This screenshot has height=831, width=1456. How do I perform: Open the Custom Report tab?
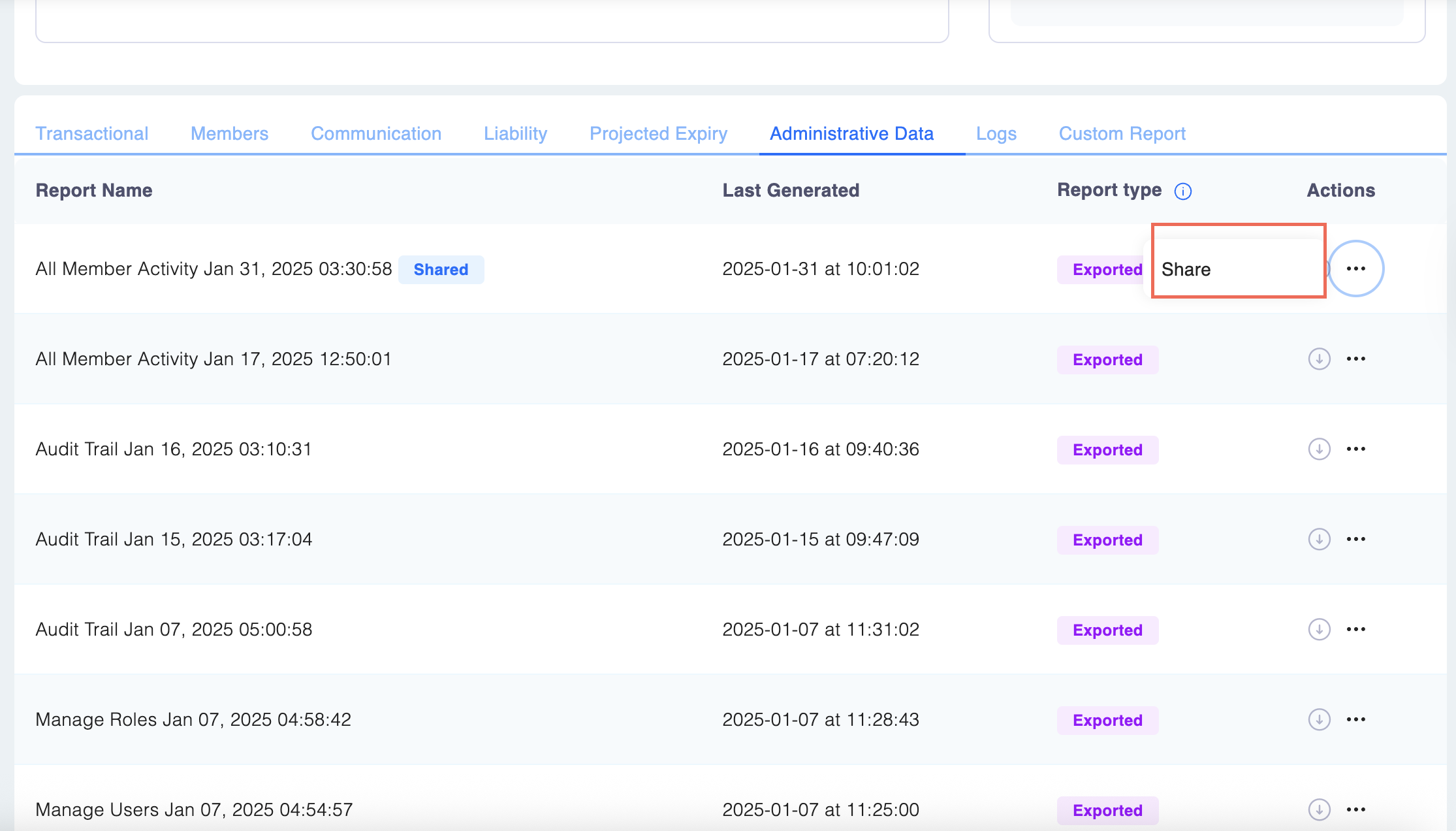click(x=1122, y=134)
